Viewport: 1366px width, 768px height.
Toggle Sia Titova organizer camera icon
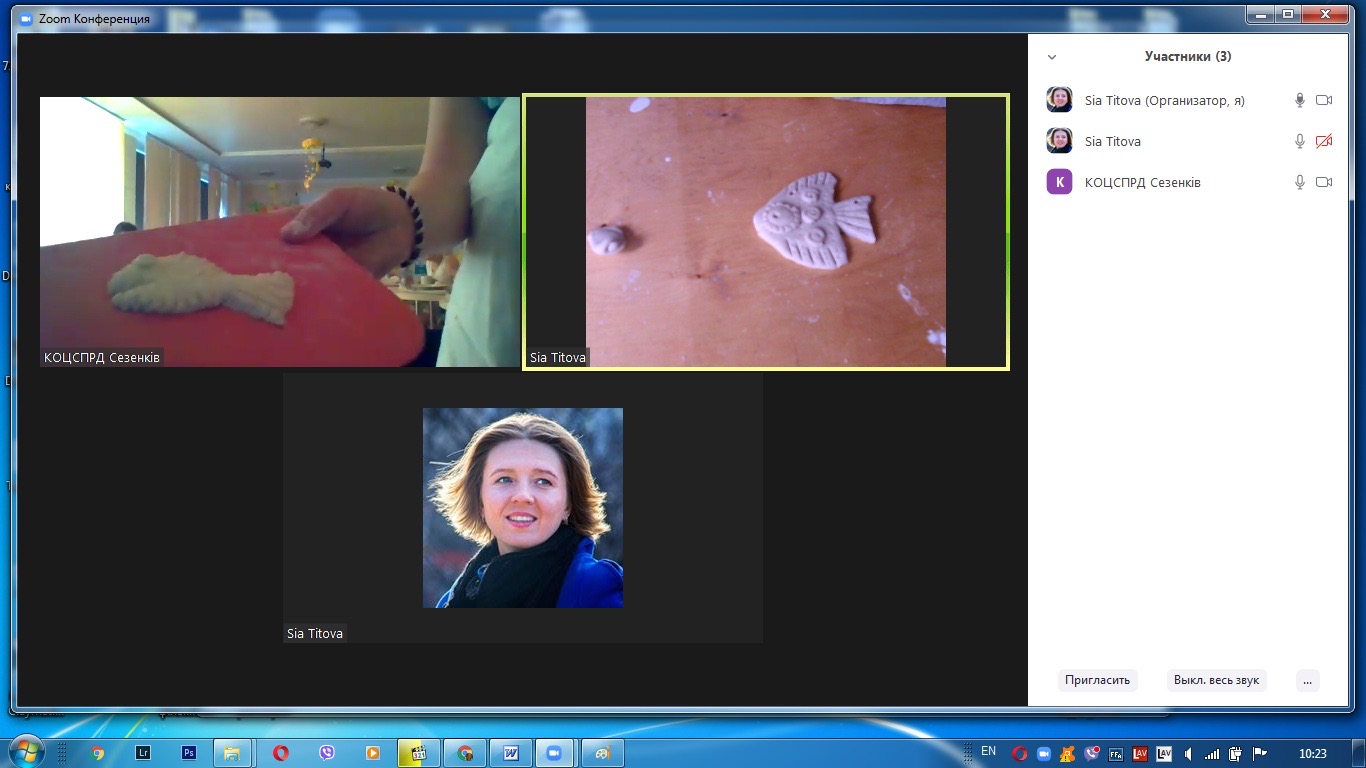pos(1324,100)
